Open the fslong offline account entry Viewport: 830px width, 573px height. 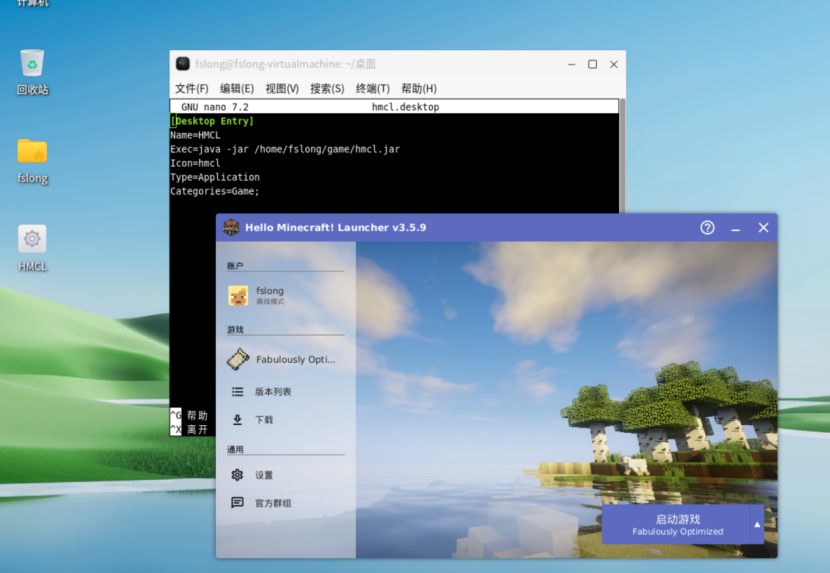[x=286, y=296]
